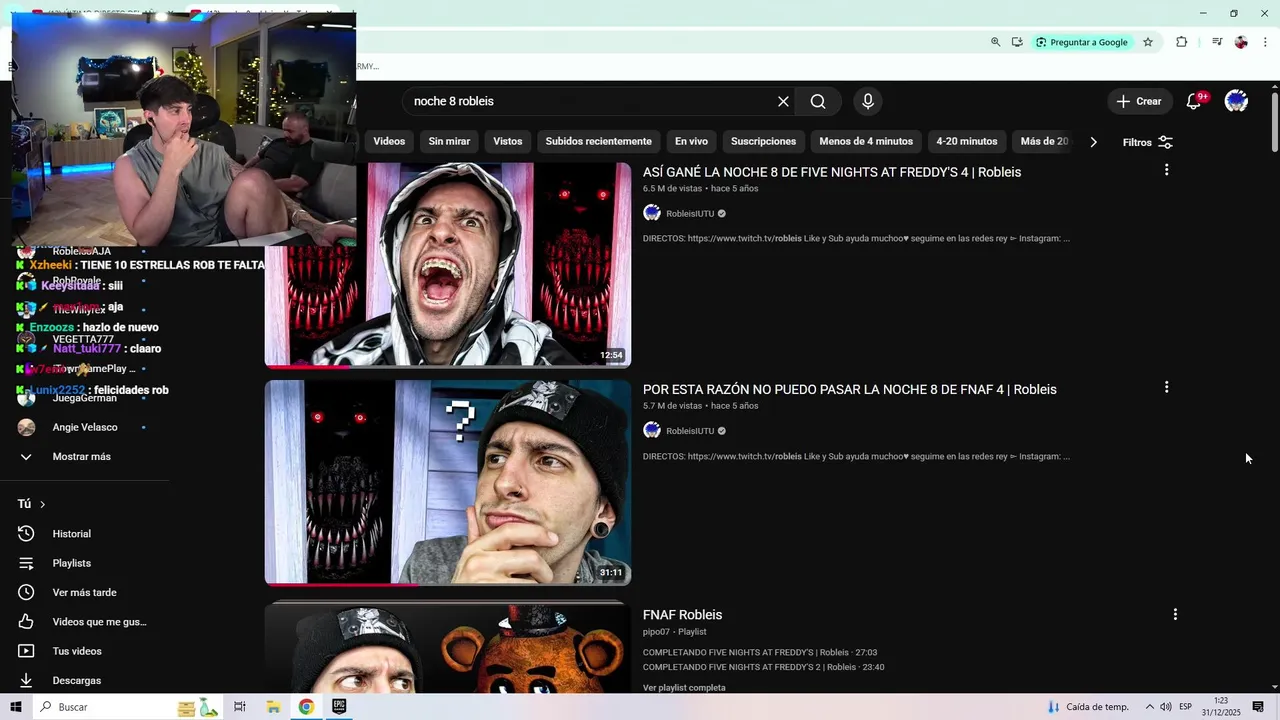Click the install app icon in address bar

1017,42
